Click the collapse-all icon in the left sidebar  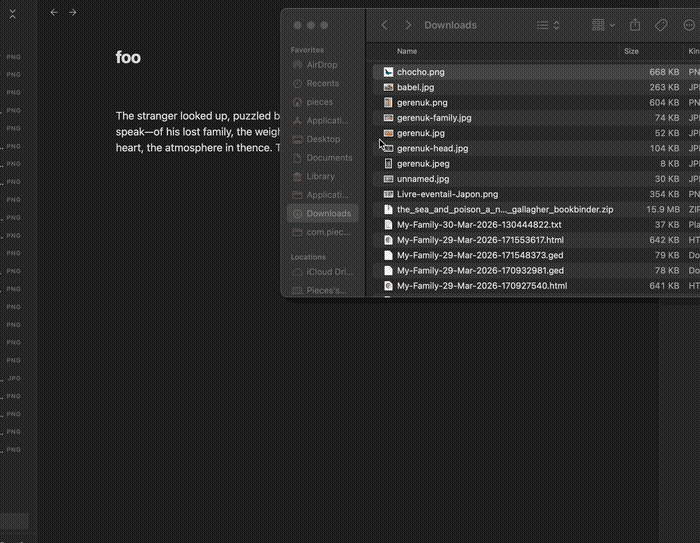(x=13, y=13)
